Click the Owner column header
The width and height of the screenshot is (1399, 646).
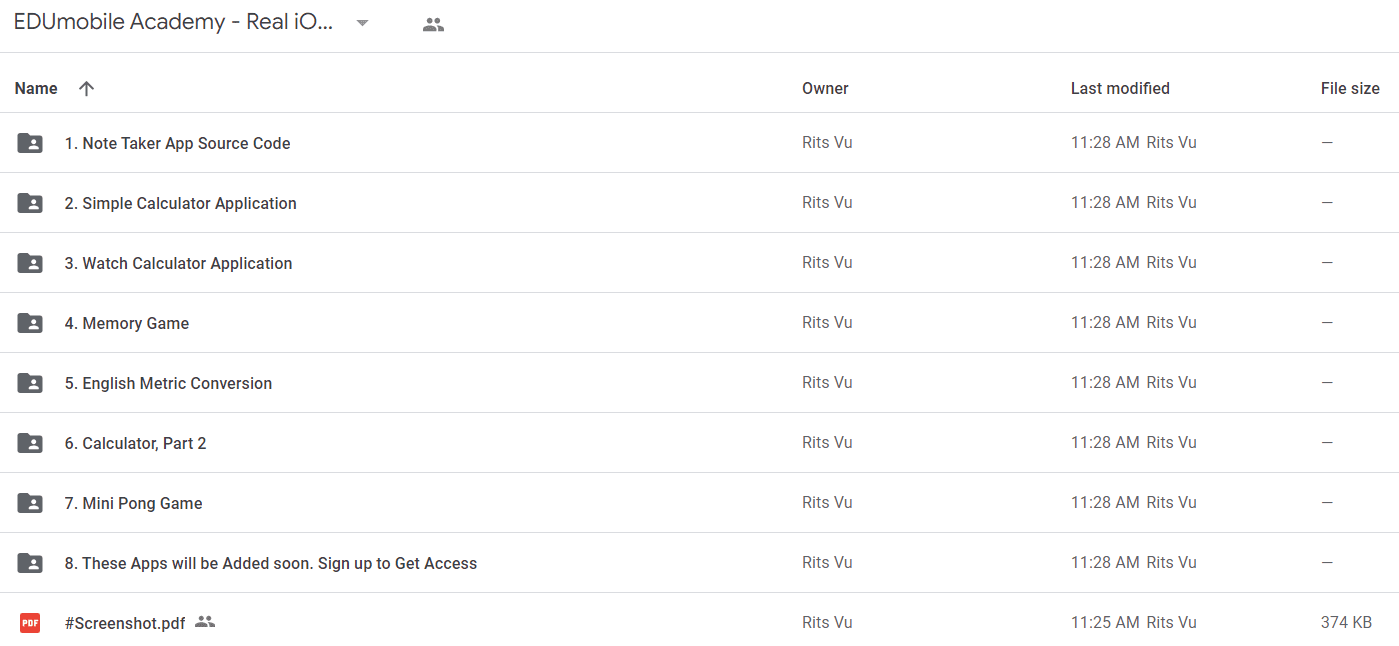click(825, 88)
